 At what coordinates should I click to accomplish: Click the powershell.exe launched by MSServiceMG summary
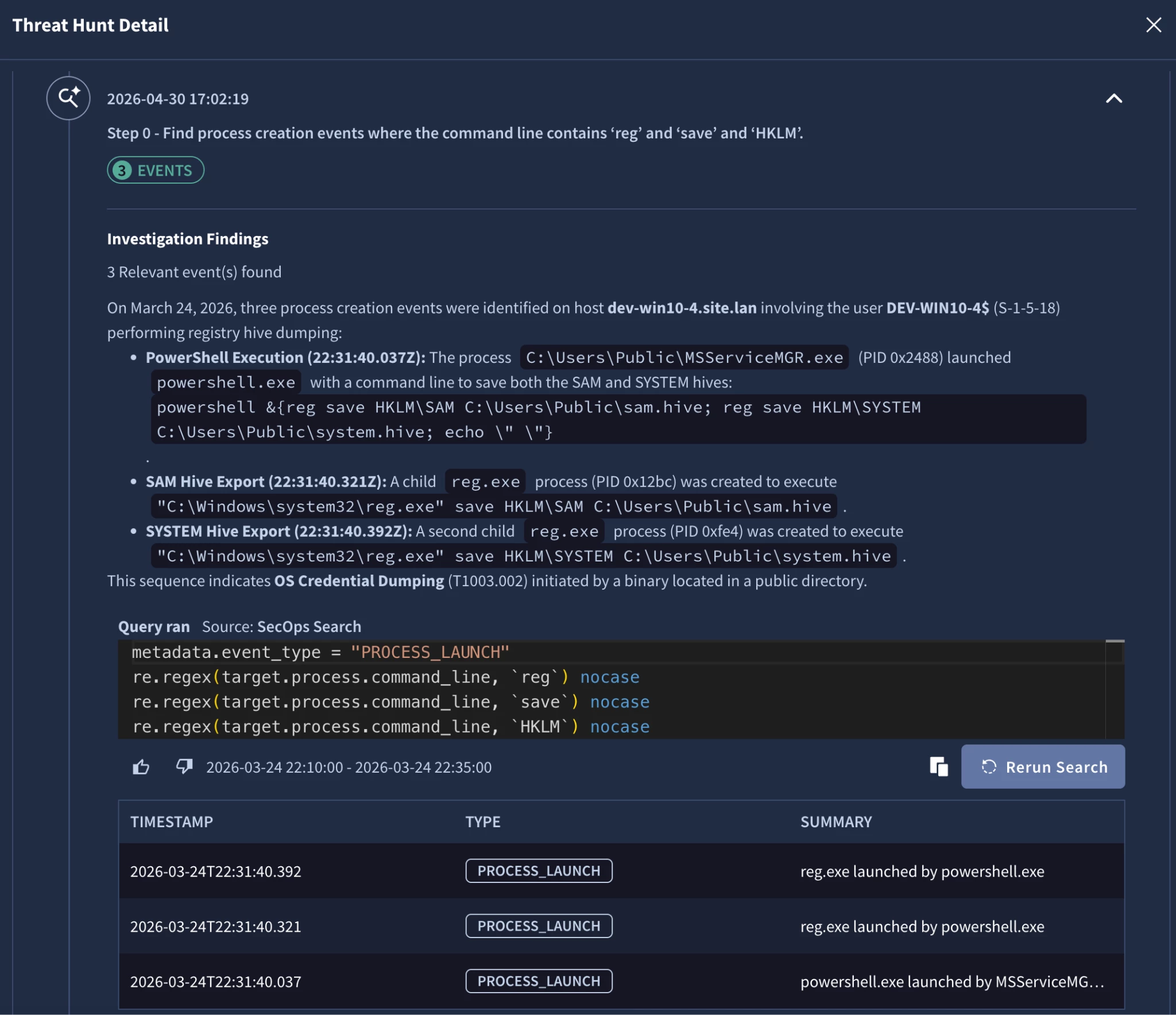[952, 981]
